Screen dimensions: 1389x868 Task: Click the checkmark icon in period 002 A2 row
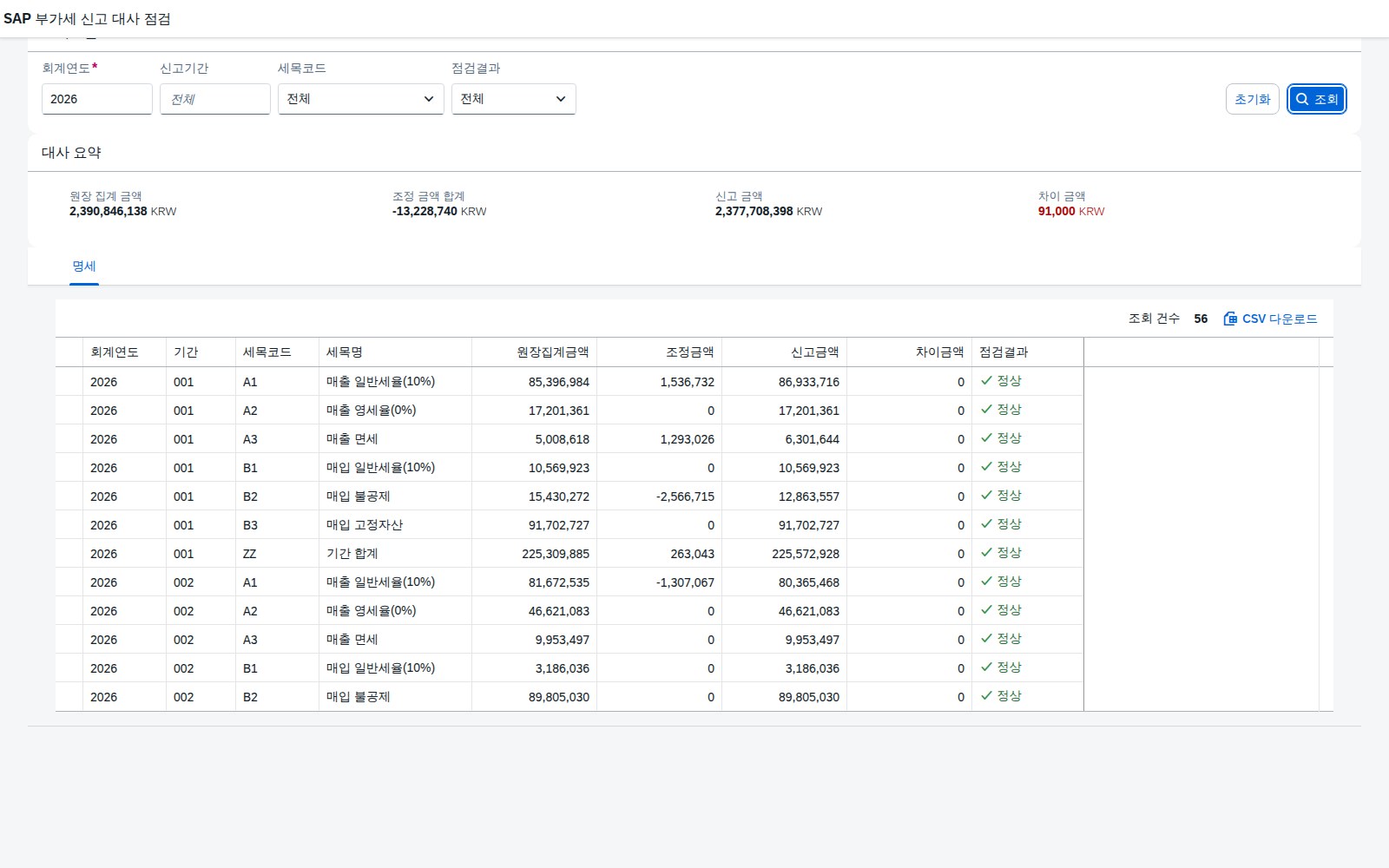[986, 609]
